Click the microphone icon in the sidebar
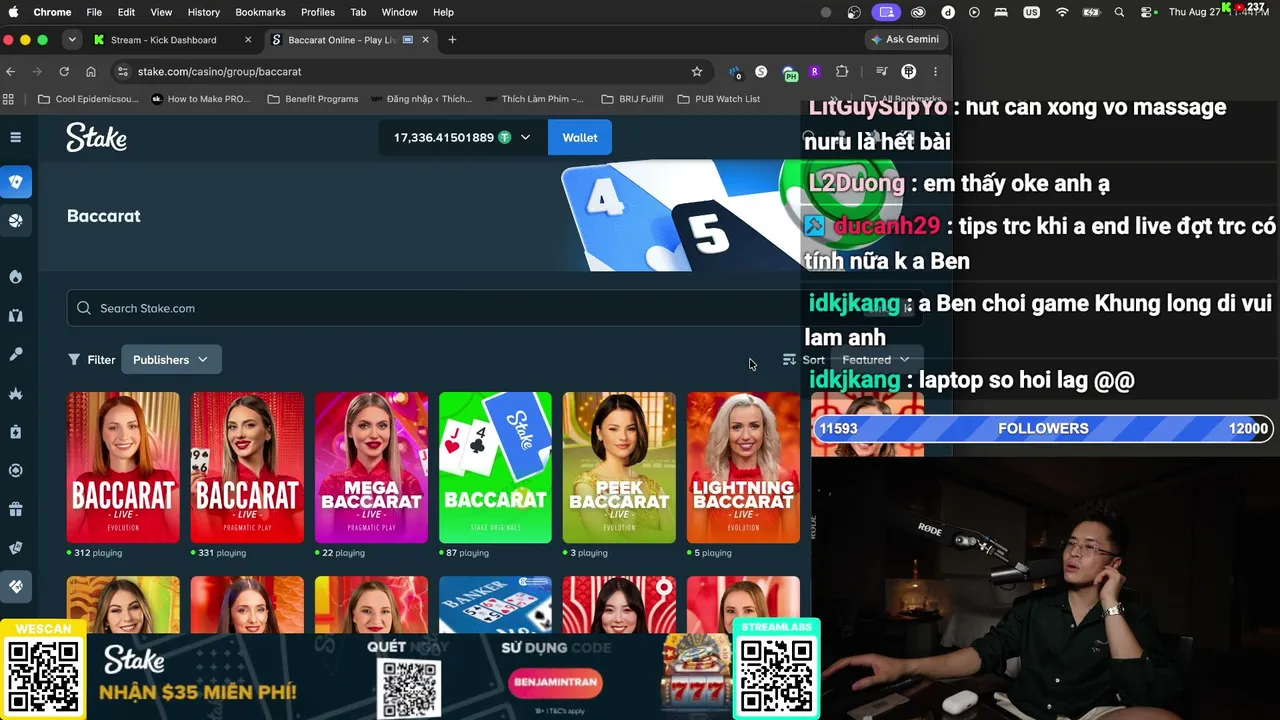This screenshot has height=720, width=1280. coord(16,355)
